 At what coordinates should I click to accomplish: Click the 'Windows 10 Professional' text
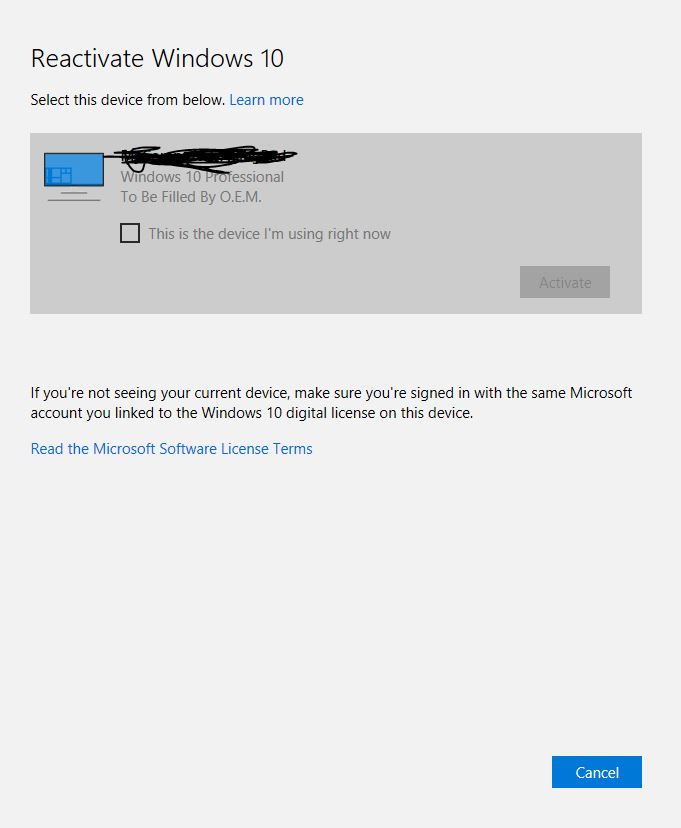click(202, 177)
